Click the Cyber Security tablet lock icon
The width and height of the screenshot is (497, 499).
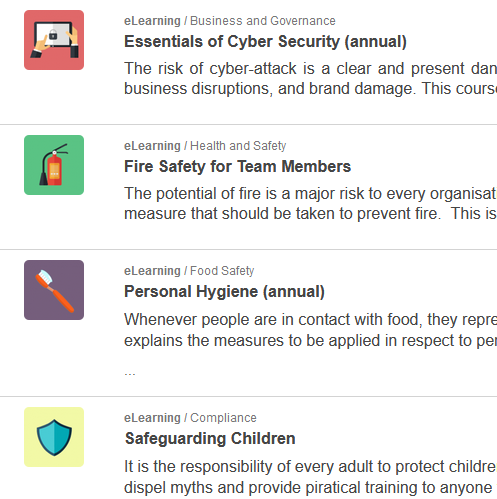coord(54,40)
